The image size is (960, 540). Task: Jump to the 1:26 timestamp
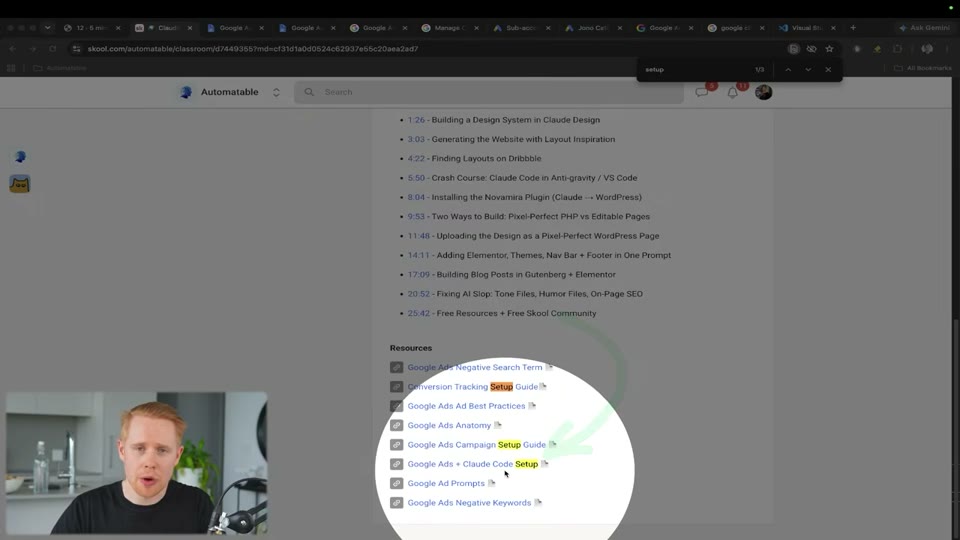[416, 120]
